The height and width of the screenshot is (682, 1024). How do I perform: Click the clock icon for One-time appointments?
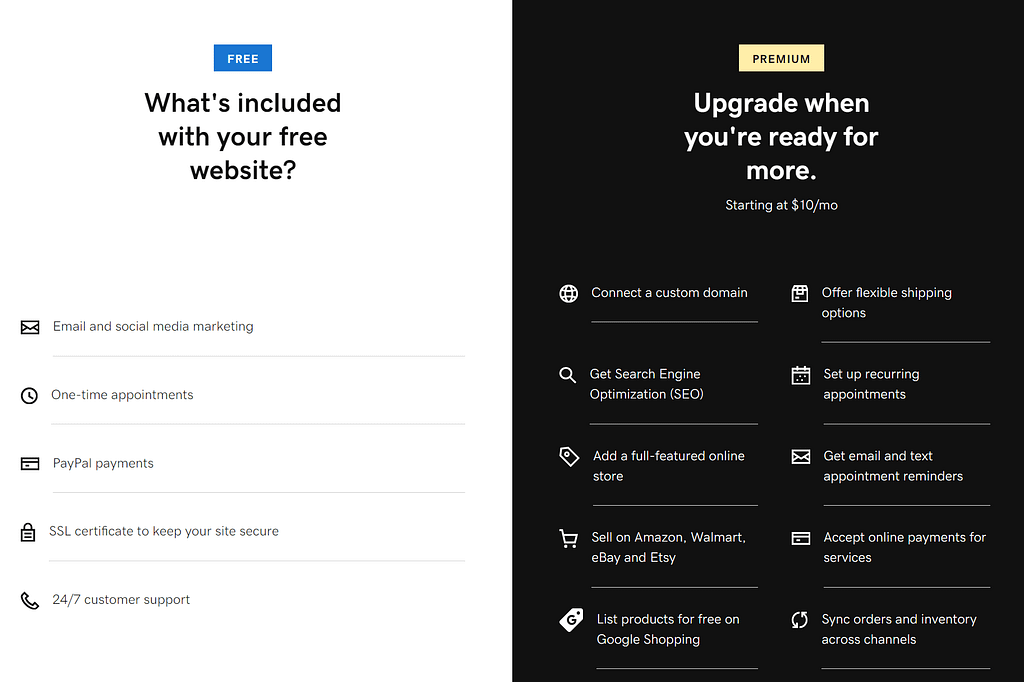(29, 395)
